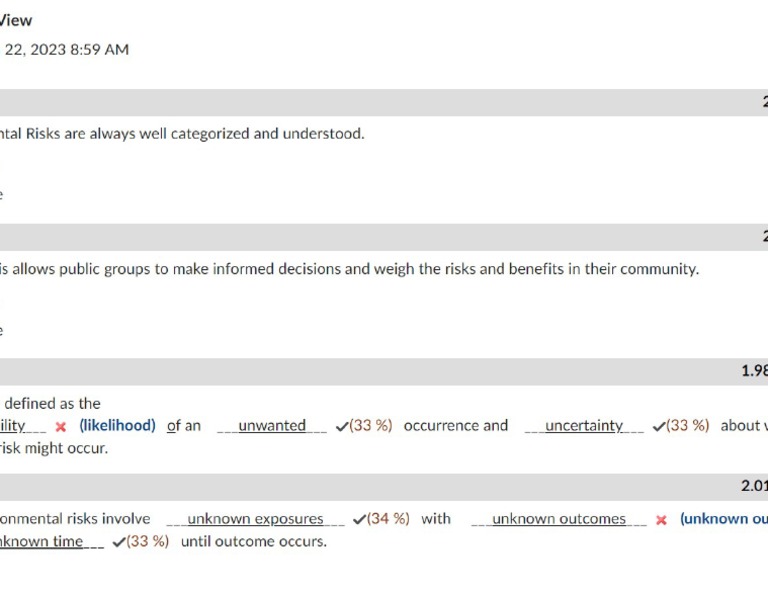The width and height of the screenshot is (768, 594).
Task: Click the blue "(likelihood)" correct answer
Action: 118,425
